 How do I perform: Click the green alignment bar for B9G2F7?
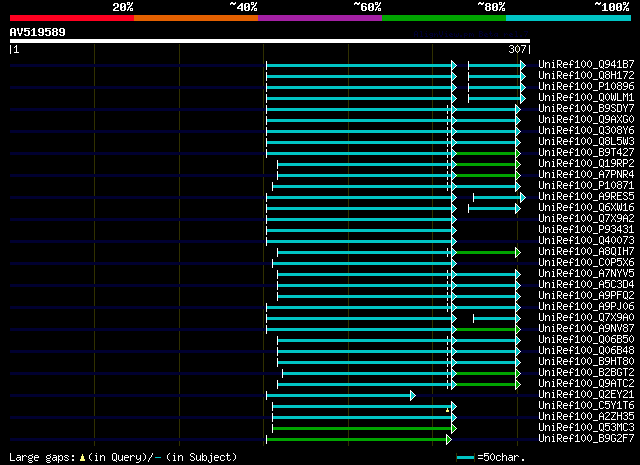point(357,439)
